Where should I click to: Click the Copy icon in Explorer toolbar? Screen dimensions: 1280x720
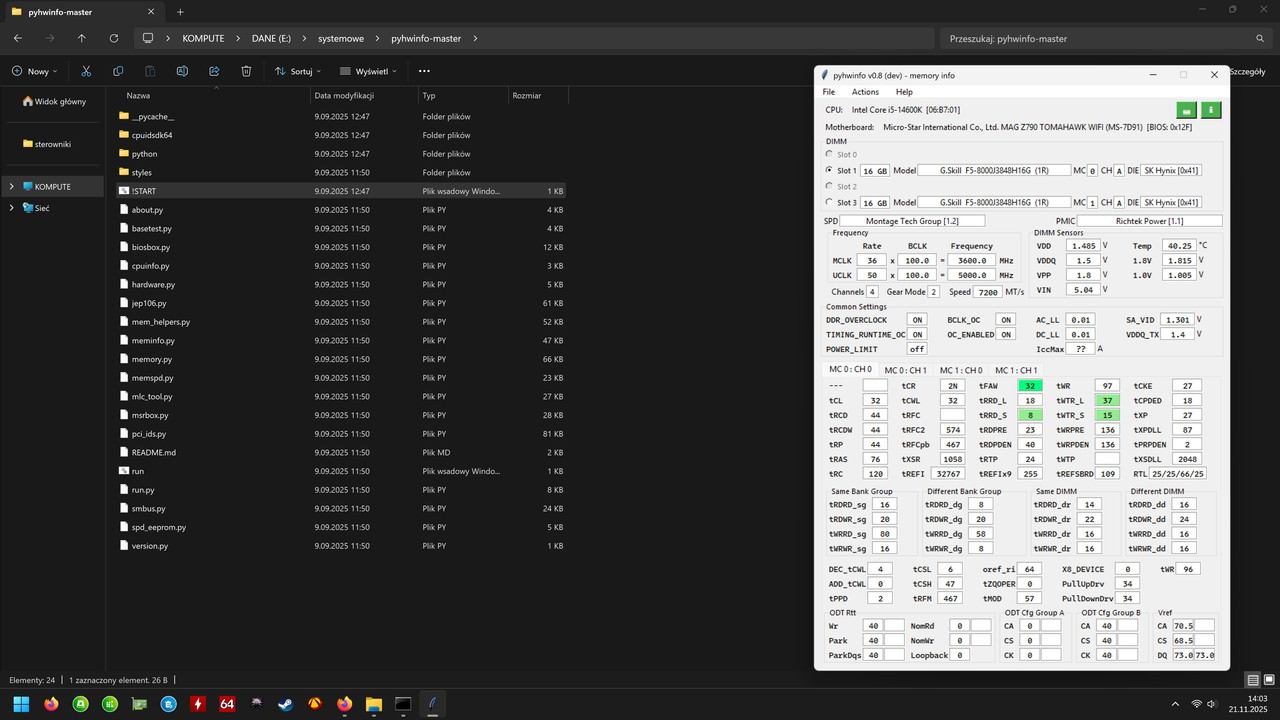pos(118,71)
